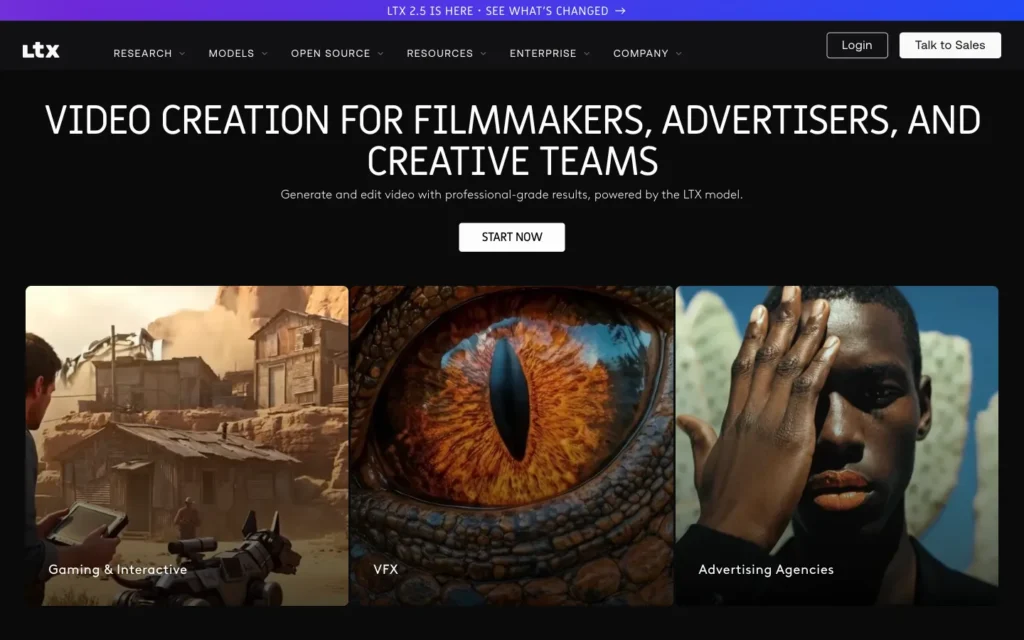The image size is (1024, 640).
Task: Expand the chevron next to Resources
Action: (483, 54)
